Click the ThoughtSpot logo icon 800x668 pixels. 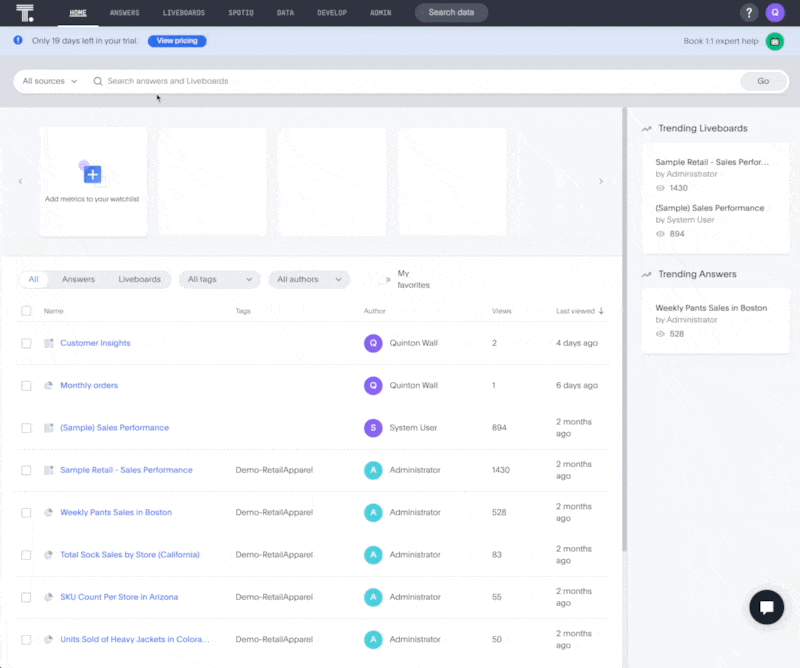click(x=25, y=13)
